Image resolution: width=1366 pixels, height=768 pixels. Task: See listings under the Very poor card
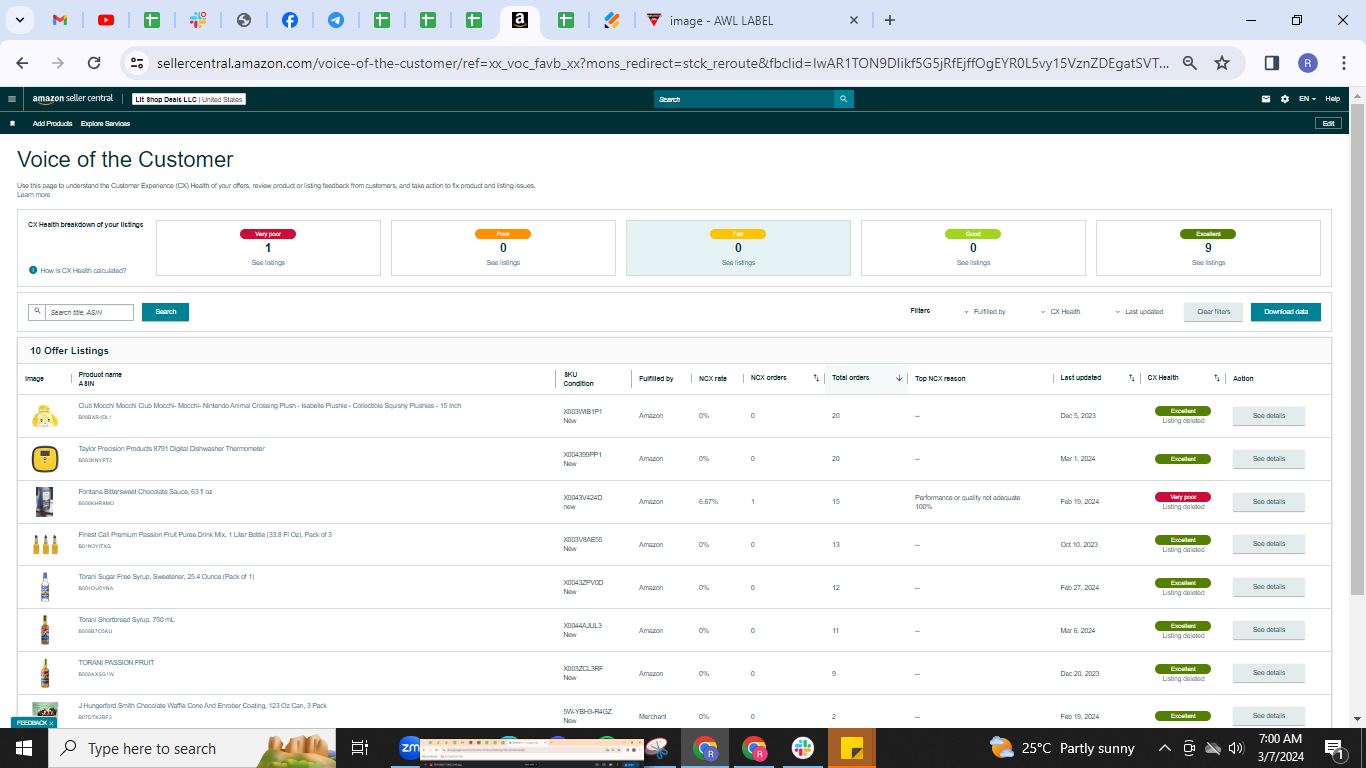tap(268, 263)
